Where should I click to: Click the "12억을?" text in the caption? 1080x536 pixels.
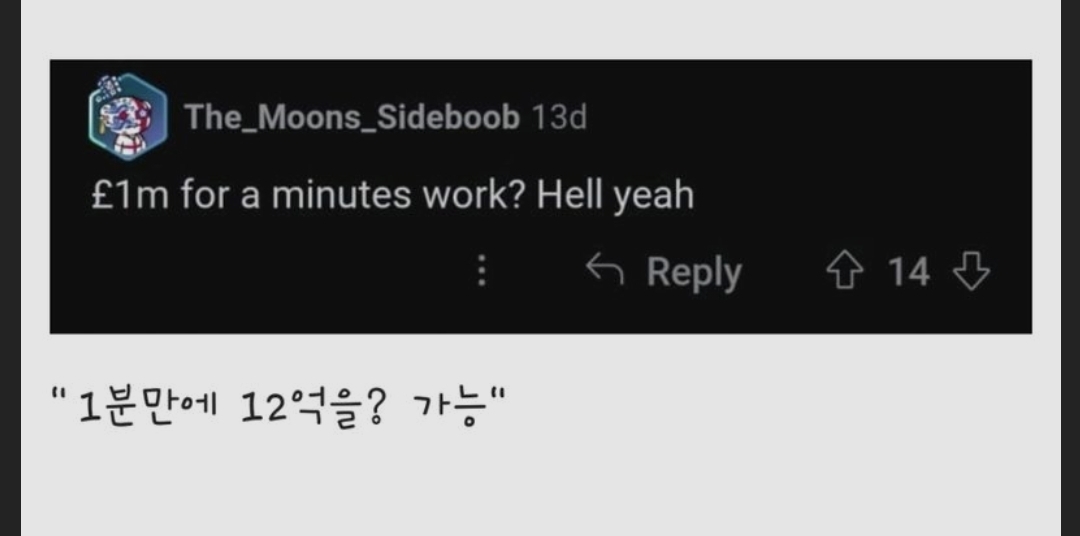[x=313, y=410]
